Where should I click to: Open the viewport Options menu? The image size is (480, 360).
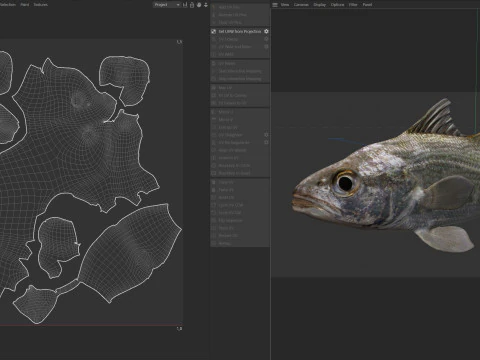[337, 5]
